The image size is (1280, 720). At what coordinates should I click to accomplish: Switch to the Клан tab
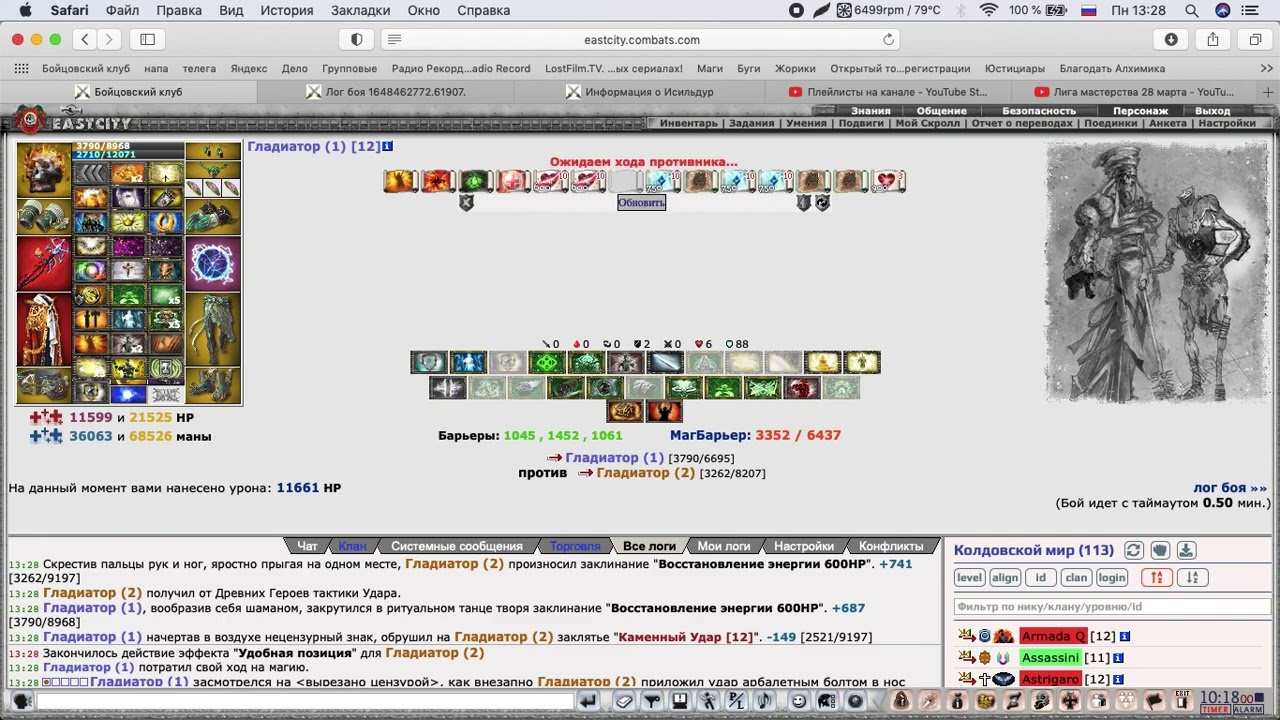[x=352, y=546]
